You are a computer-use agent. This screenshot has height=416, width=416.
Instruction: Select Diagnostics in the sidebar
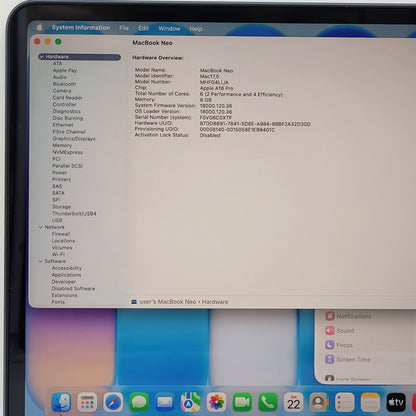66,111
